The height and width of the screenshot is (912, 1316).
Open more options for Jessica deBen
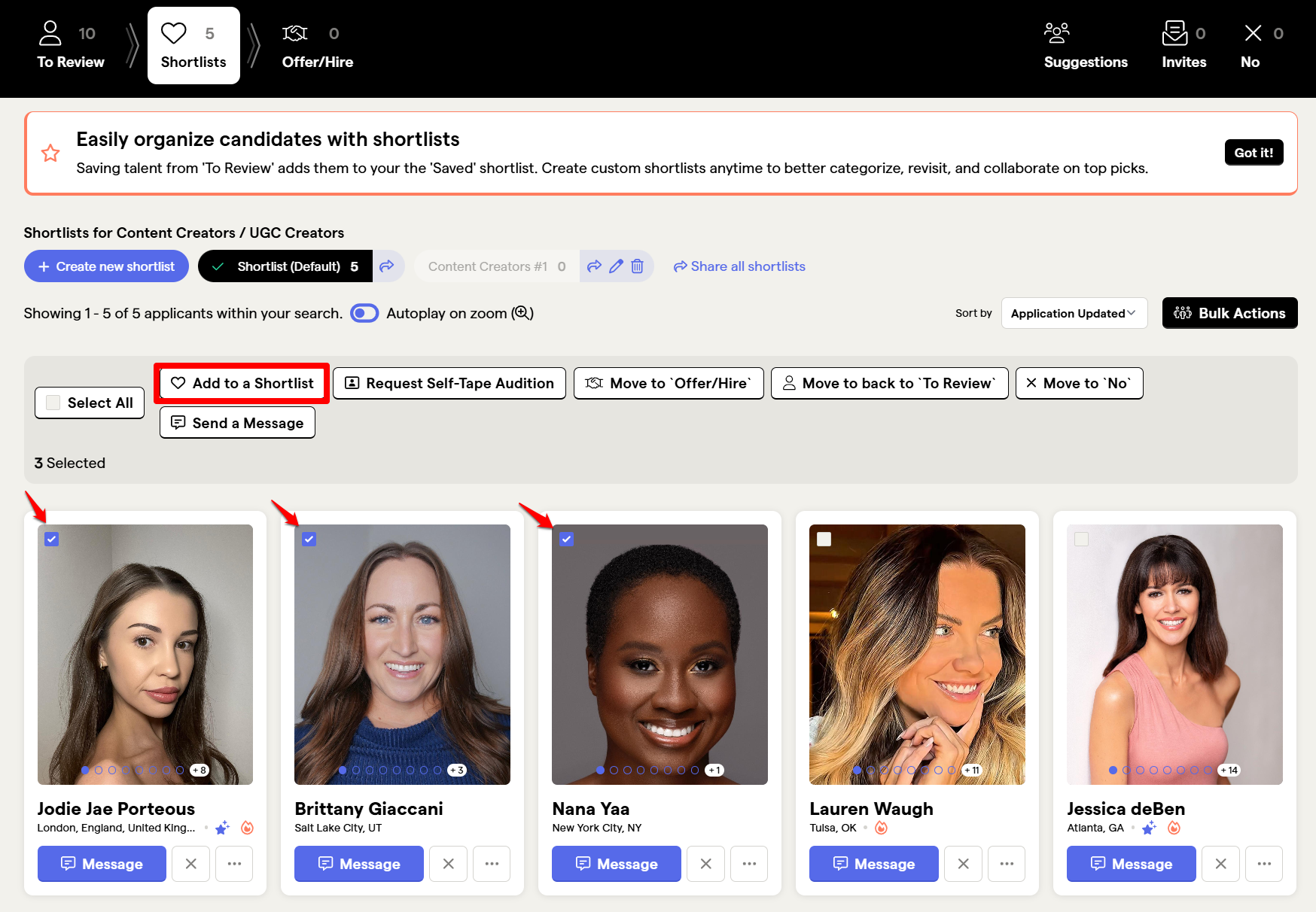(1264, 864)
